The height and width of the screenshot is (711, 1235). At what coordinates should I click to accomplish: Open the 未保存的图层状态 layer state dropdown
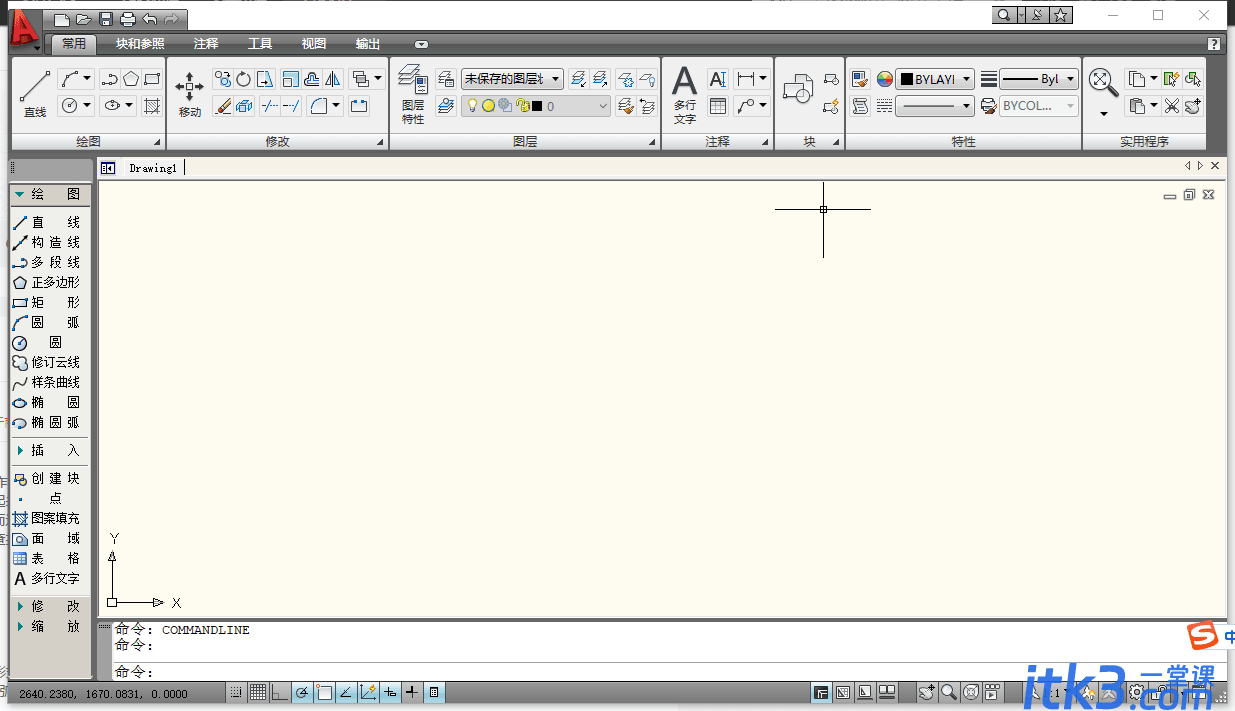(x=512, y=79)
